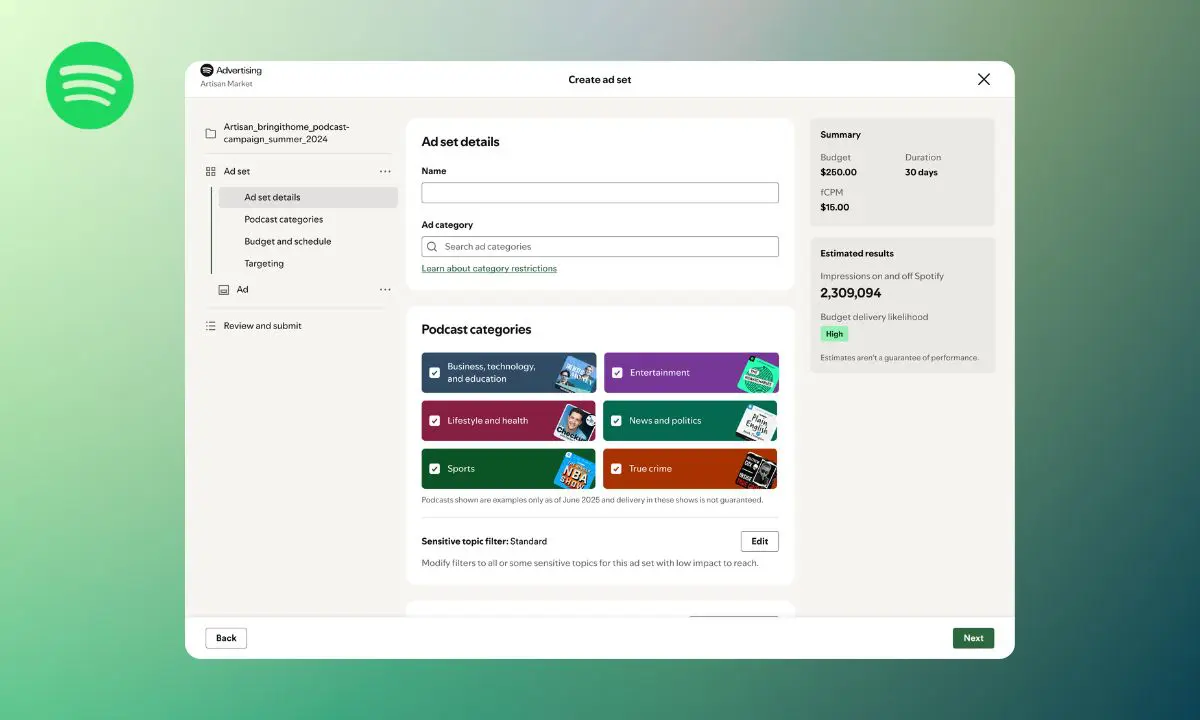Uncheck the Sports podcast category
This screenshot has height=720, width=1200.
point(434,469)
